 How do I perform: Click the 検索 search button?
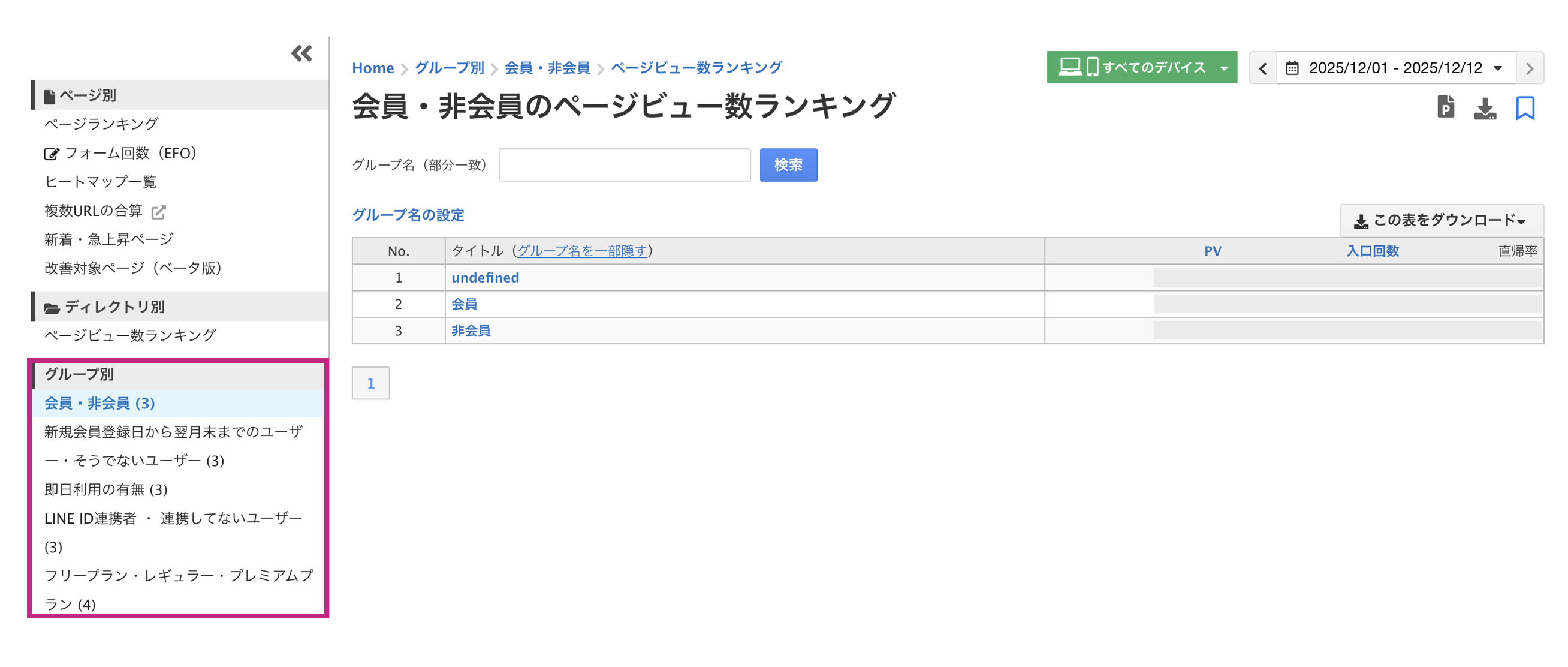[x=788, y=164]
